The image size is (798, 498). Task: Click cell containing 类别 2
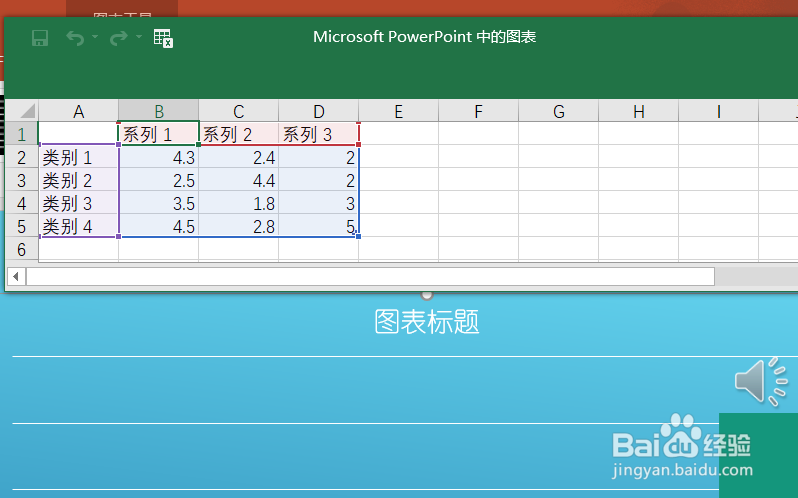(x=78, y=180)
